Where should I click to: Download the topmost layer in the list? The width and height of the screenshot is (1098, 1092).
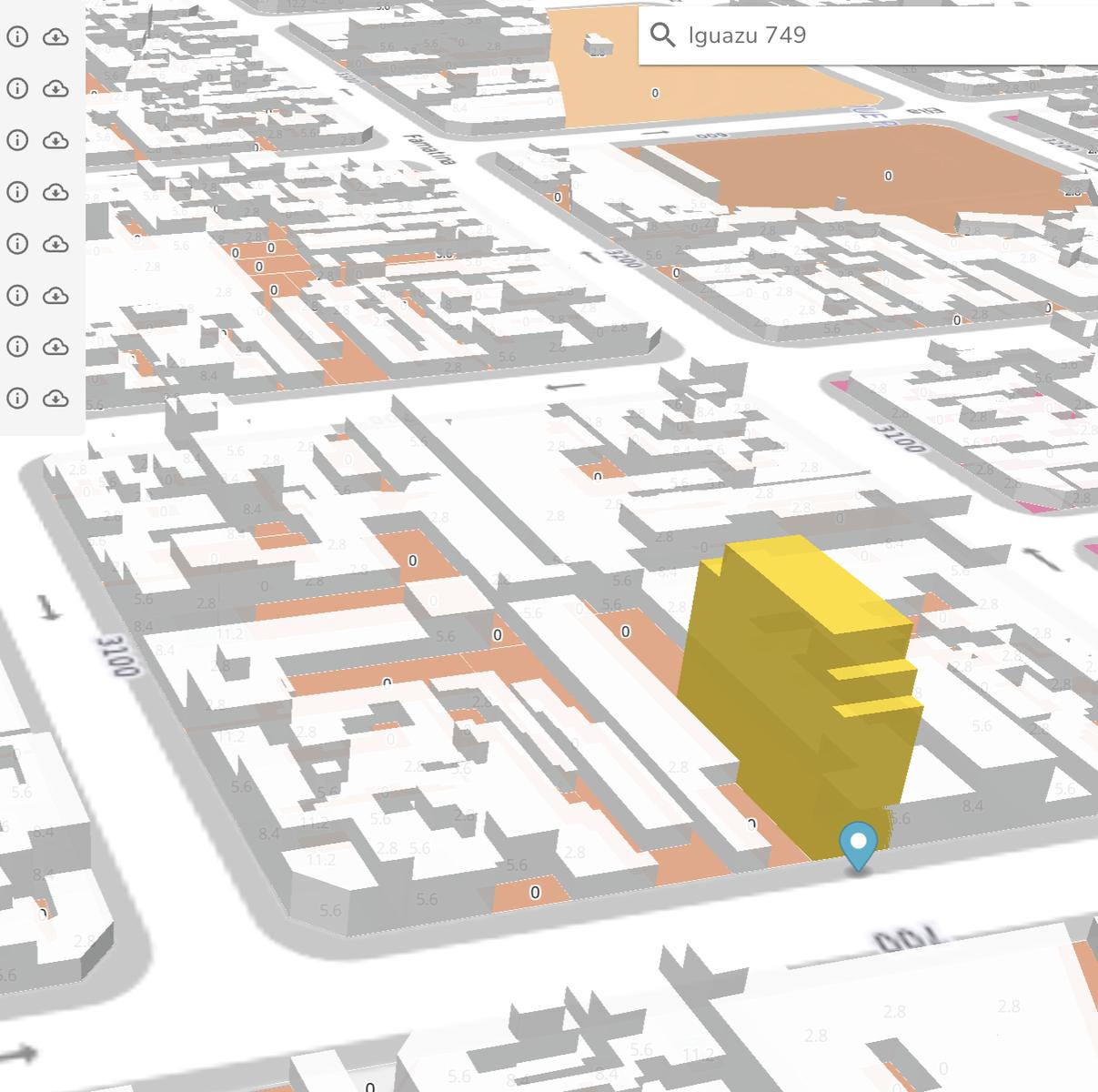point(56,36)
